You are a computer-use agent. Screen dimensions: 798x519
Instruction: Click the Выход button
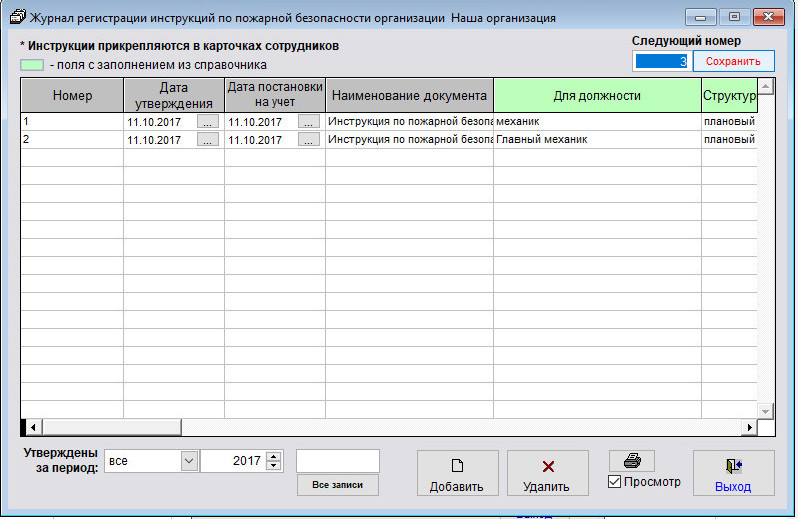733,473
